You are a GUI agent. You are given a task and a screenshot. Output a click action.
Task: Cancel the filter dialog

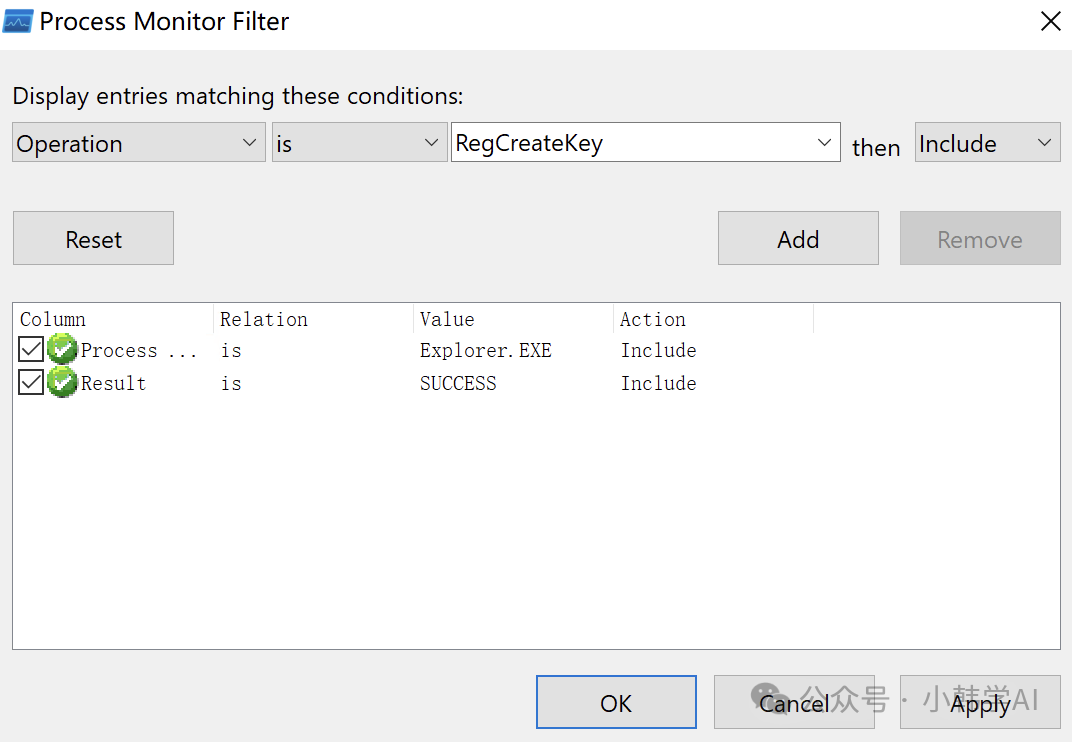(794, 703)
